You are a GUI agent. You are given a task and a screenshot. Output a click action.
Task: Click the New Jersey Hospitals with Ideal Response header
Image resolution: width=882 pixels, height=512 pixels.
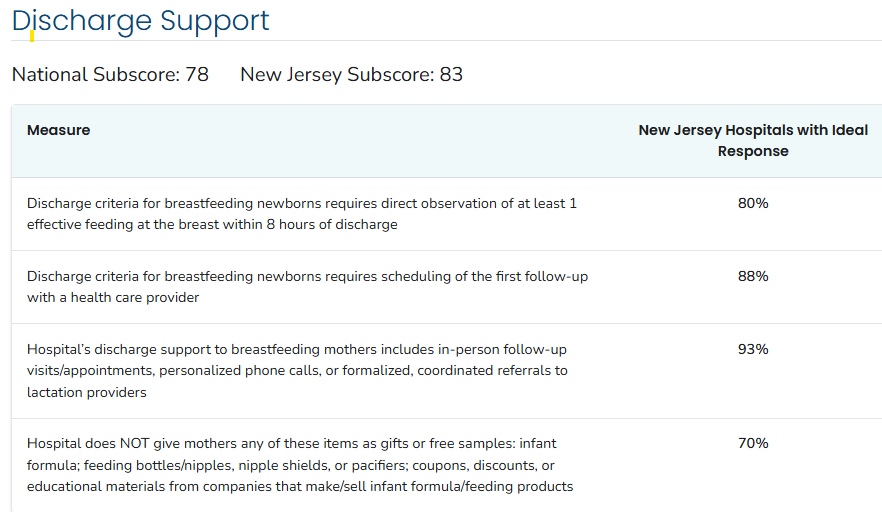click(x=752, y=141)
